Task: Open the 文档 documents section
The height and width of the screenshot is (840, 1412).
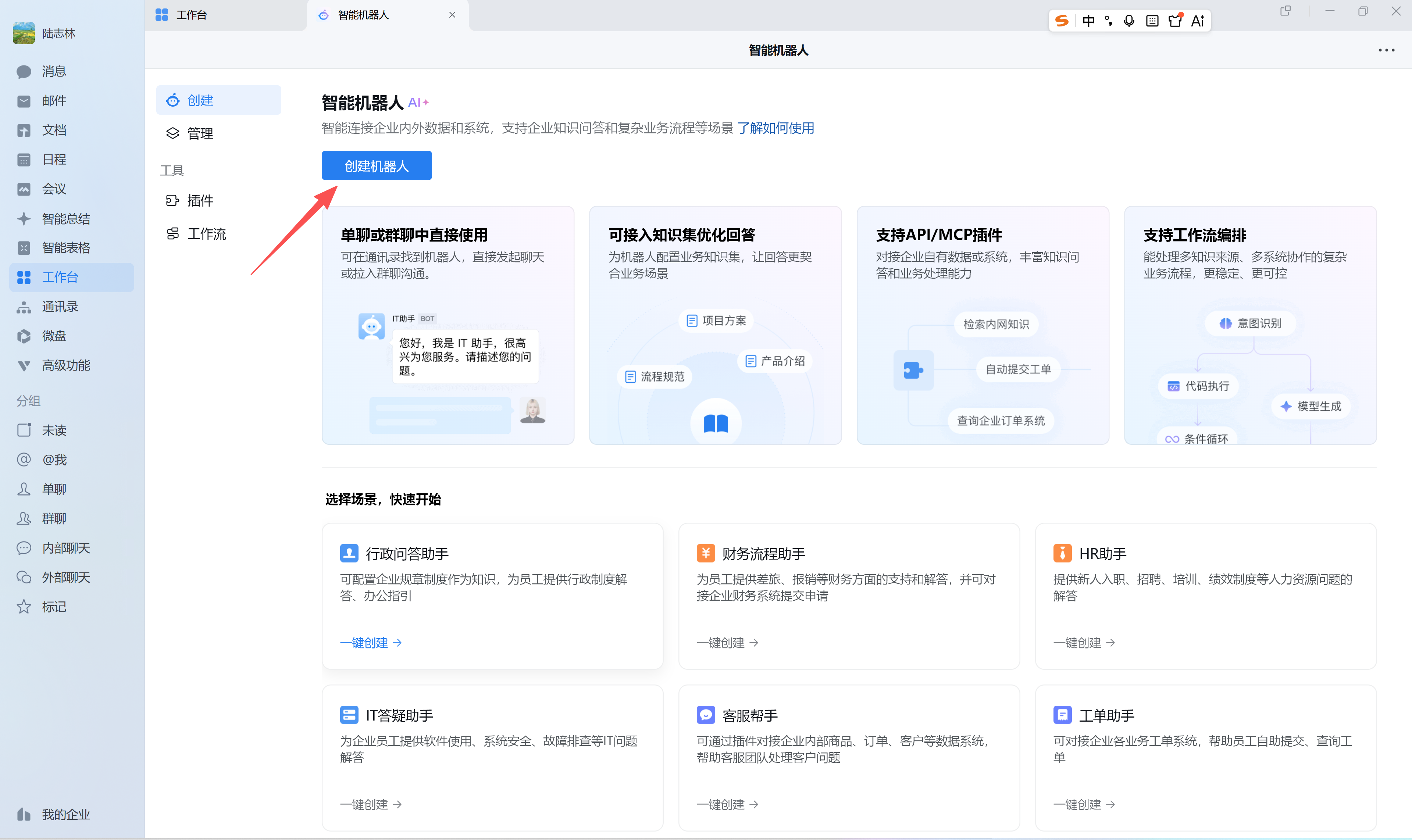Action: pos(71,130)
